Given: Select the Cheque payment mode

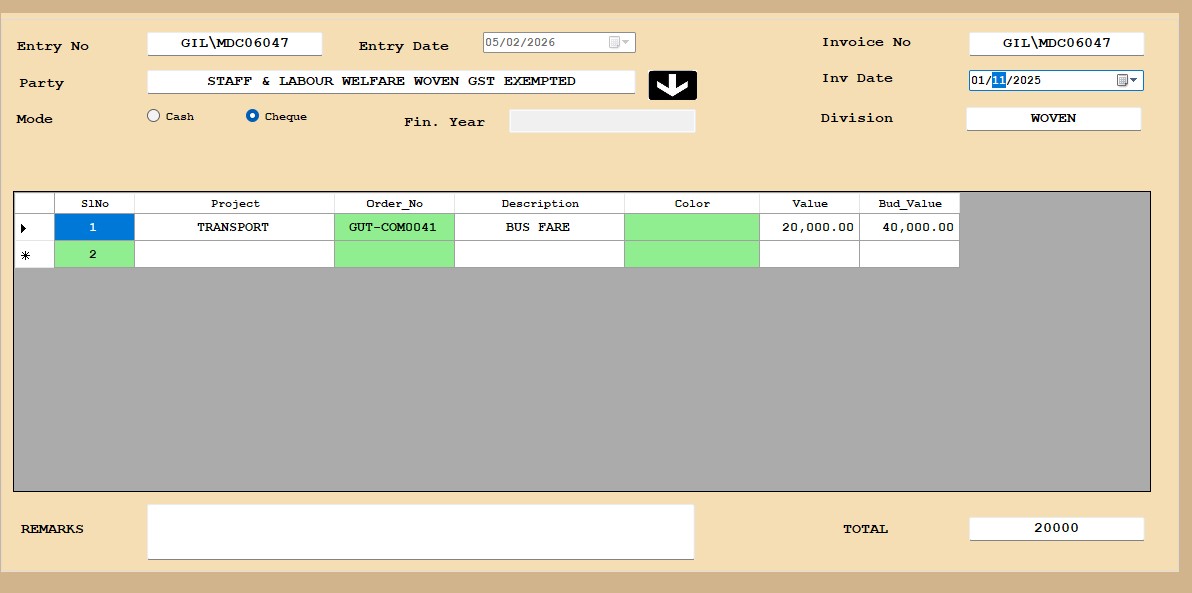Looking at the screenshot, I should [253, 116].
